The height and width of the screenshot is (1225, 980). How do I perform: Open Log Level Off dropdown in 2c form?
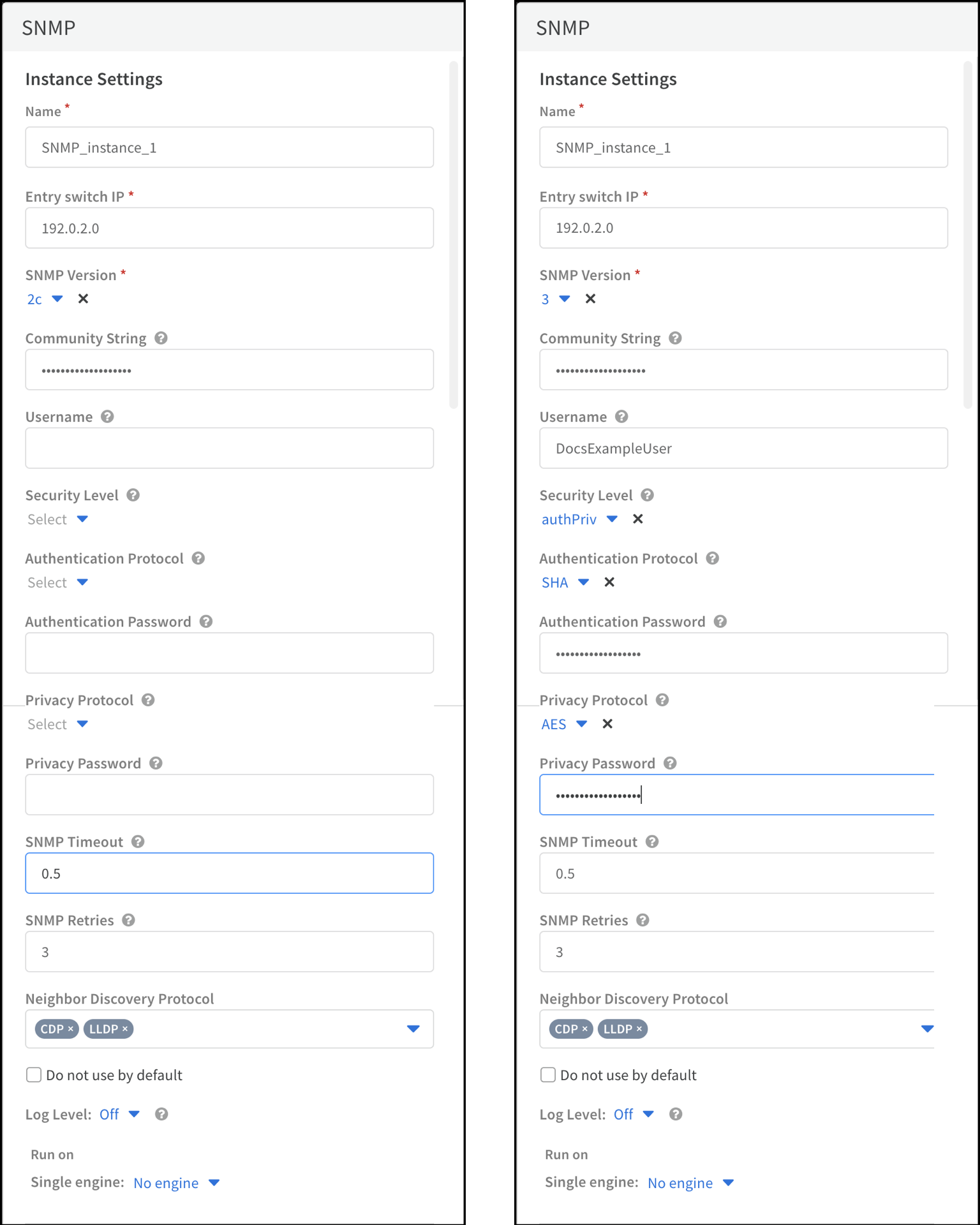(134, 1114)
